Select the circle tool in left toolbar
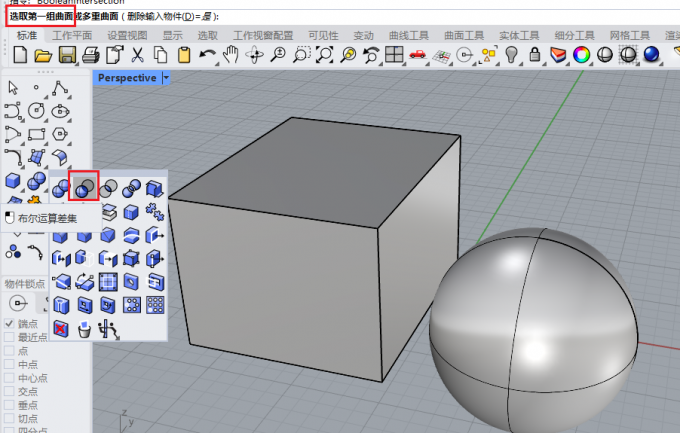 tap(36, 111)
